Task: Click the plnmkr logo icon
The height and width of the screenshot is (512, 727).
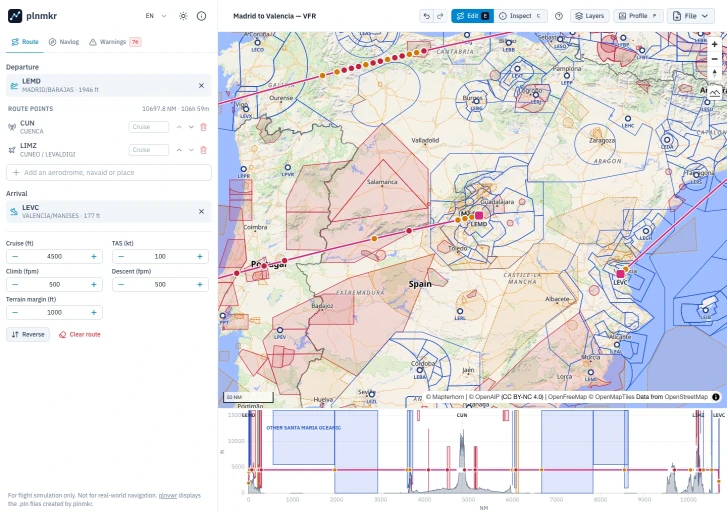Action: pyautogui.click(x=15, y=16)
